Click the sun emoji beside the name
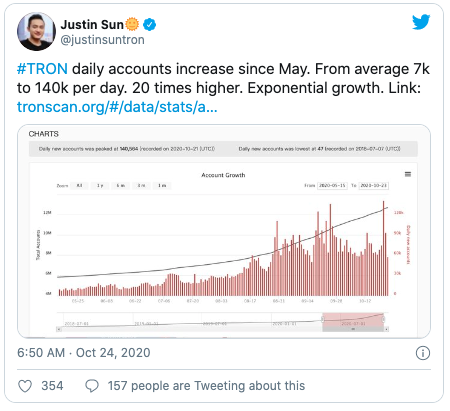 (132, 24)
